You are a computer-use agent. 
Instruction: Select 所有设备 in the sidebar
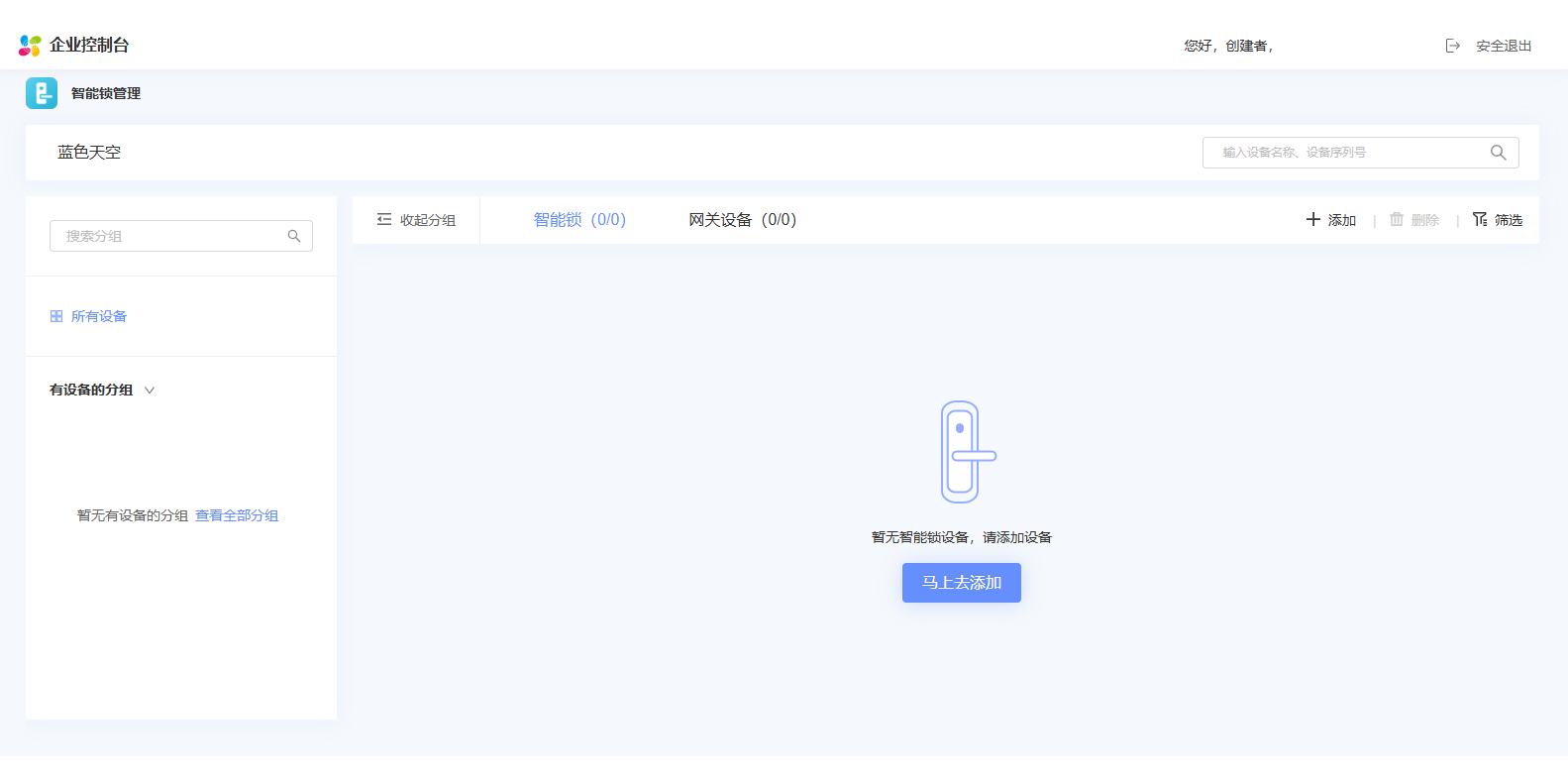coord(98,316)
